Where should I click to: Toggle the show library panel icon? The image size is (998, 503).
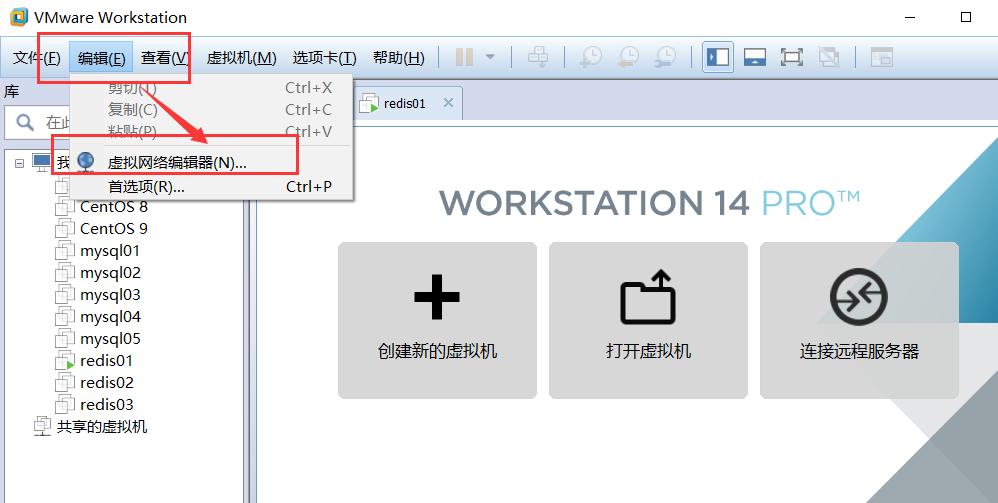[718, 57]
